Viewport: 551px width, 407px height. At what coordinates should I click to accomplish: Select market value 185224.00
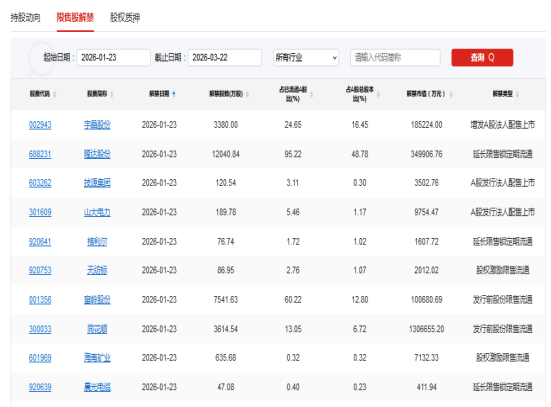[x=427, y=125]
